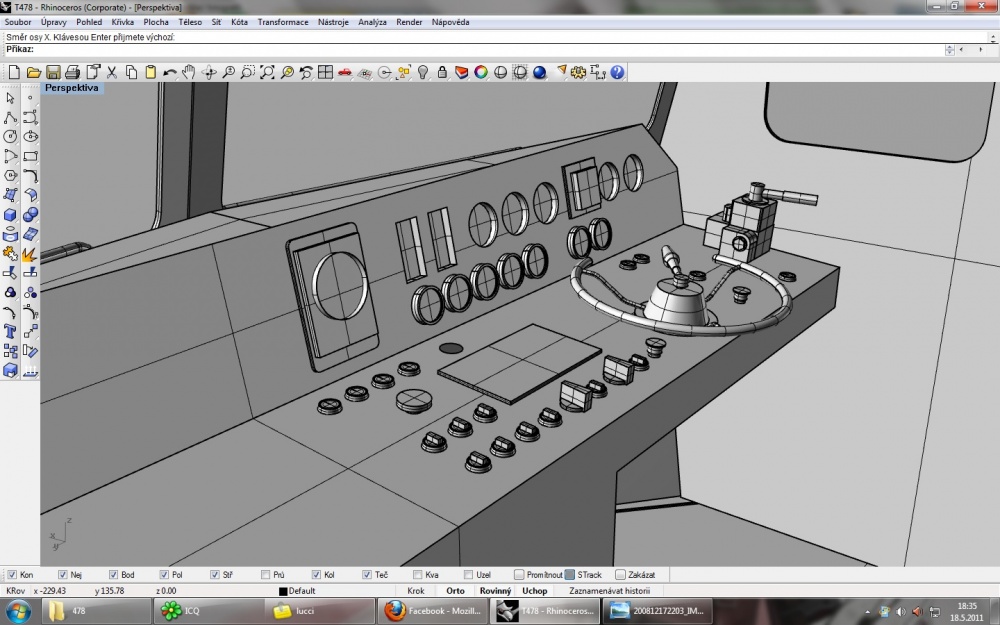Screen dimensions: 1000x625
Task: Open the color wheel icon
Action: 481,72
